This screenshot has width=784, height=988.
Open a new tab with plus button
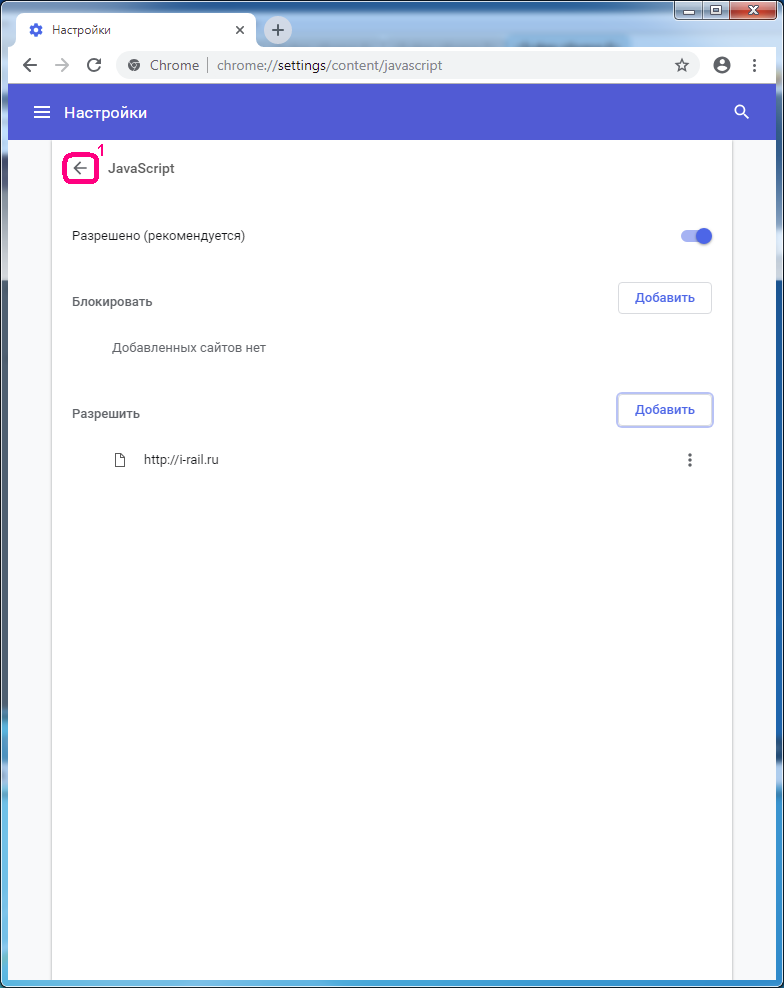tap(278, 30)
